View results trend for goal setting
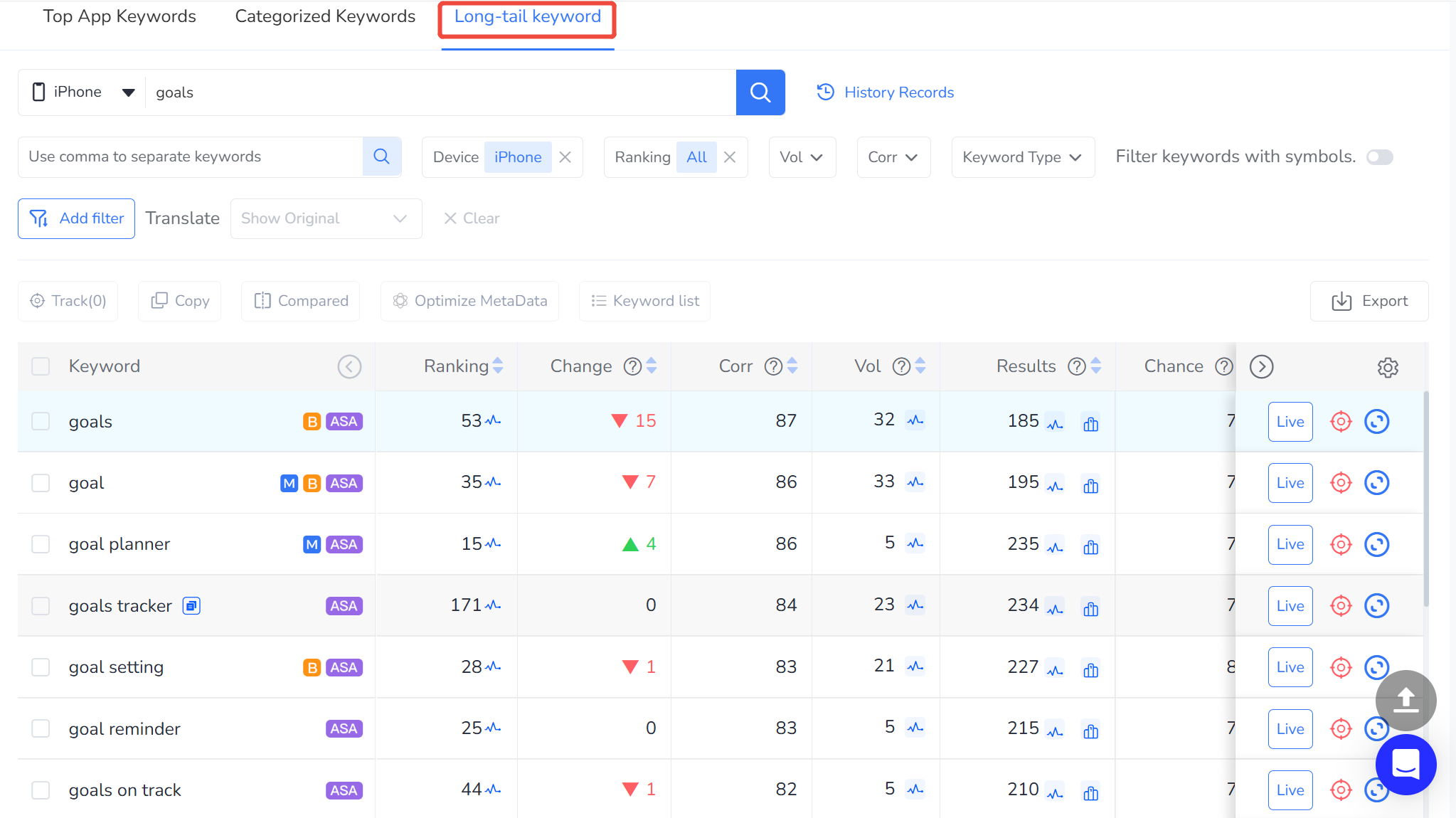Viewport: 1456px width, 818px height. pyautogui.click(x=1055, y=670)
